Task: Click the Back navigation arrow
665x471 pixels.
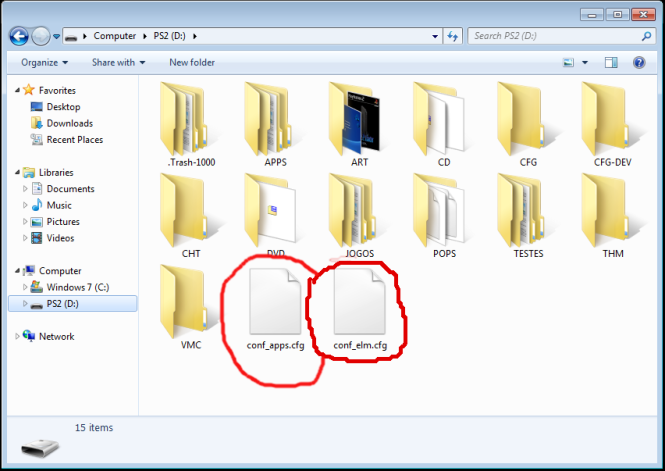Action: [x=19, y=36]
